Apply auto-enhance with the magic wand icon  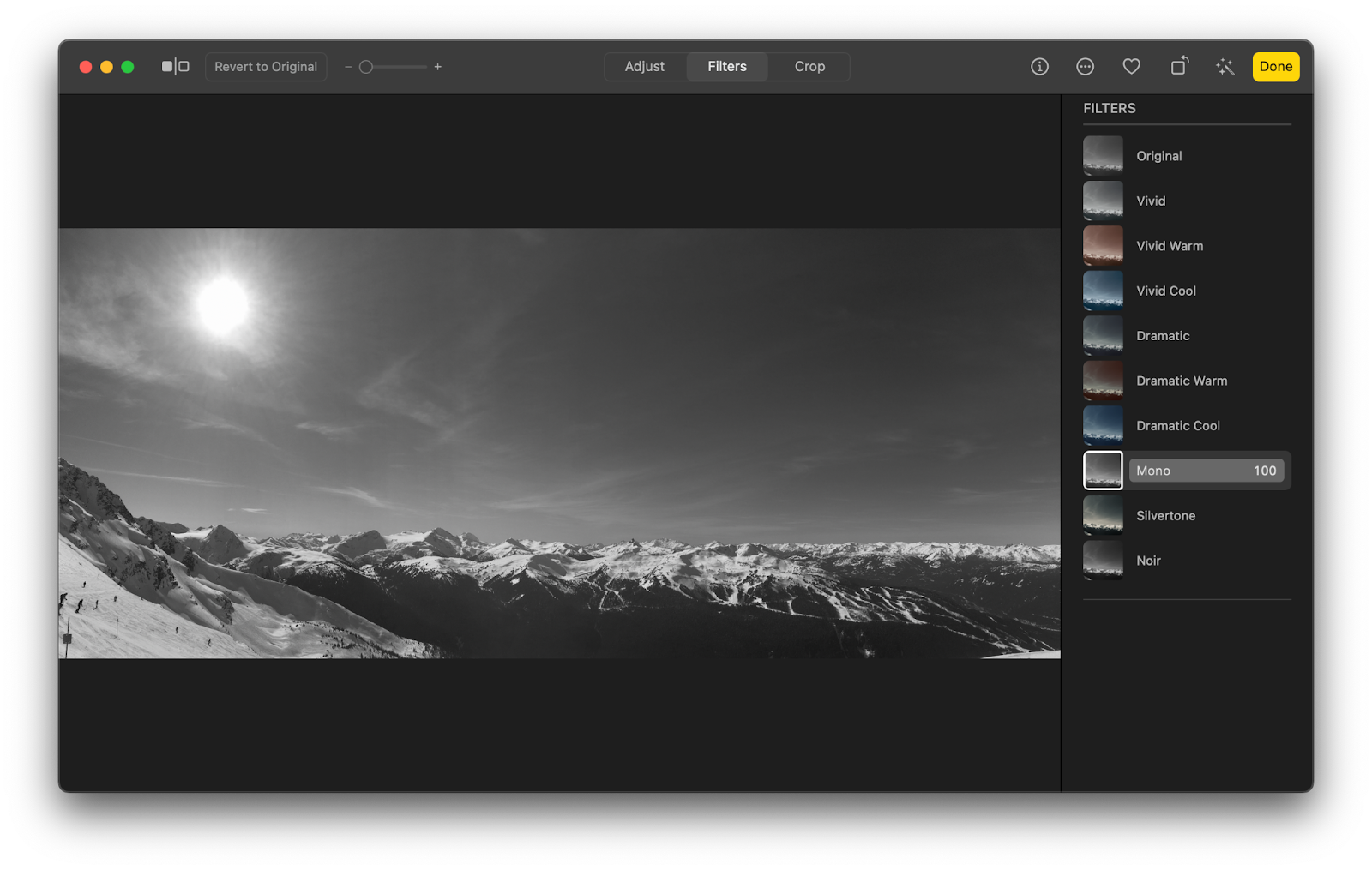(x=1225, y=66)
